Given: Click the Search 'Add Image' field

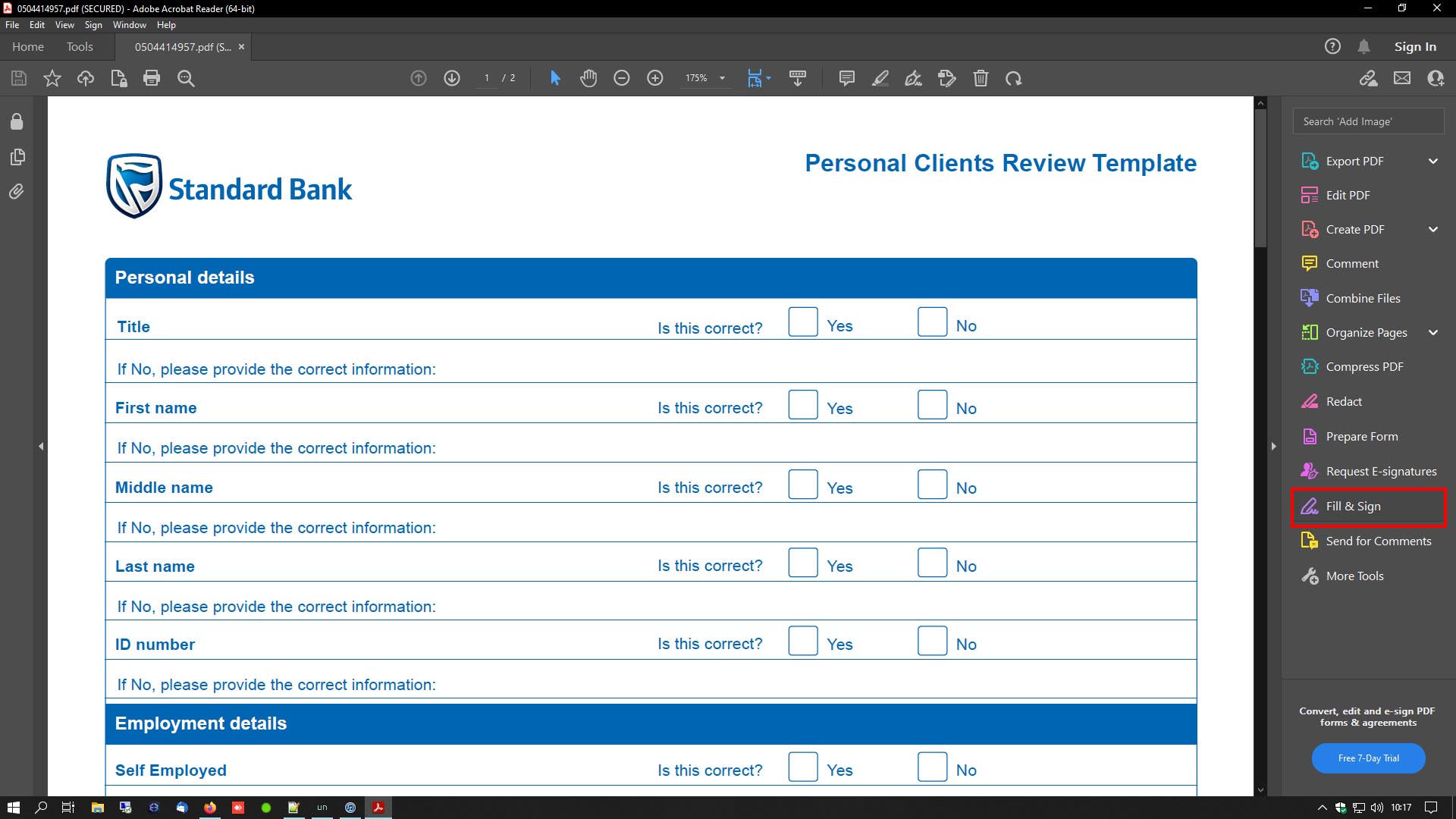Looking at the screenshot, I should (x=1367, y=121).
